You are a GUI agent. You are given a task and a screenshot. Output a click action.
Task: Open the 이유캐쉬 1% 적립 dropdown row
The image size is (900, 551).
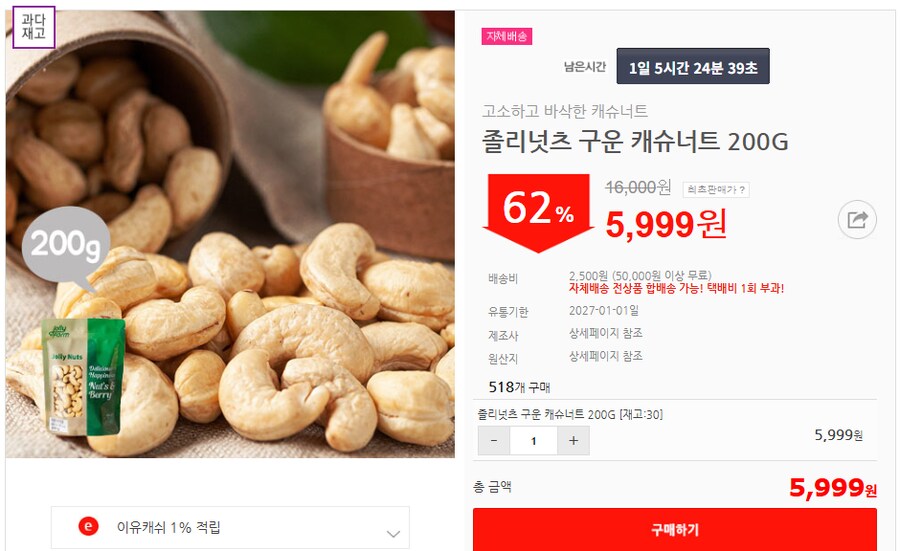point(230,527)
